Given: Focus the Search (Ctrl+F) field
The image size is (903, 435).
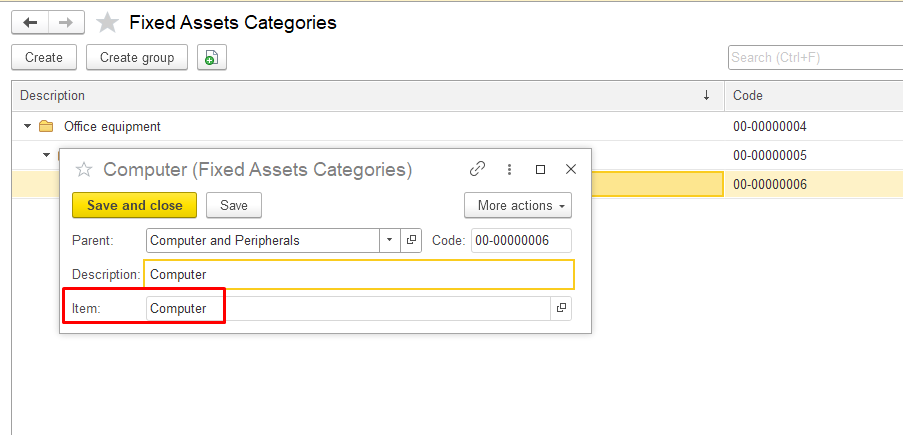Looking at the screenshot, I should coord(812,58).
